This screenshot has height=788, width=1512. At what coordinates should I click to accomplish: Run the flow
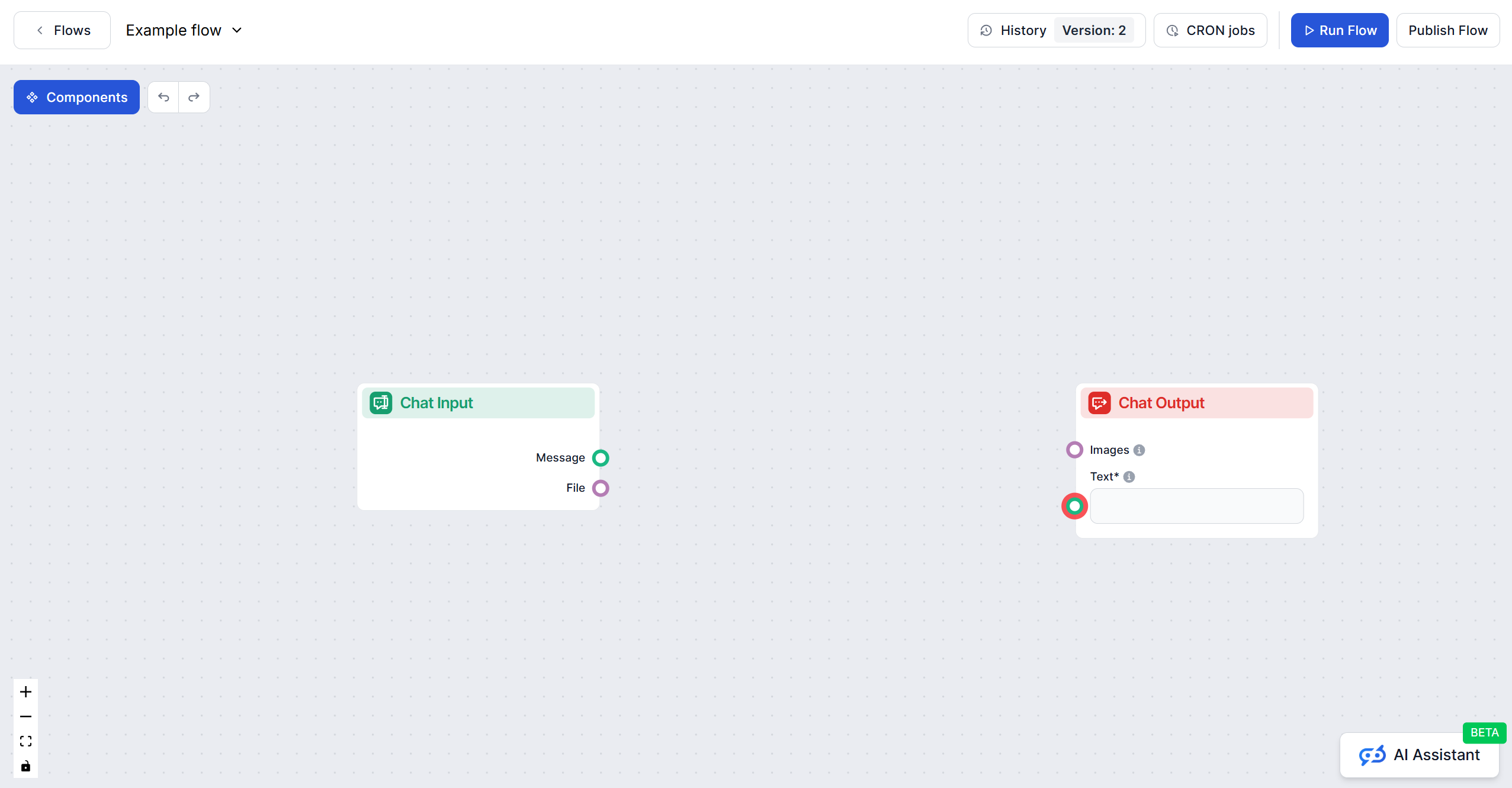(x=1339, y=30)
